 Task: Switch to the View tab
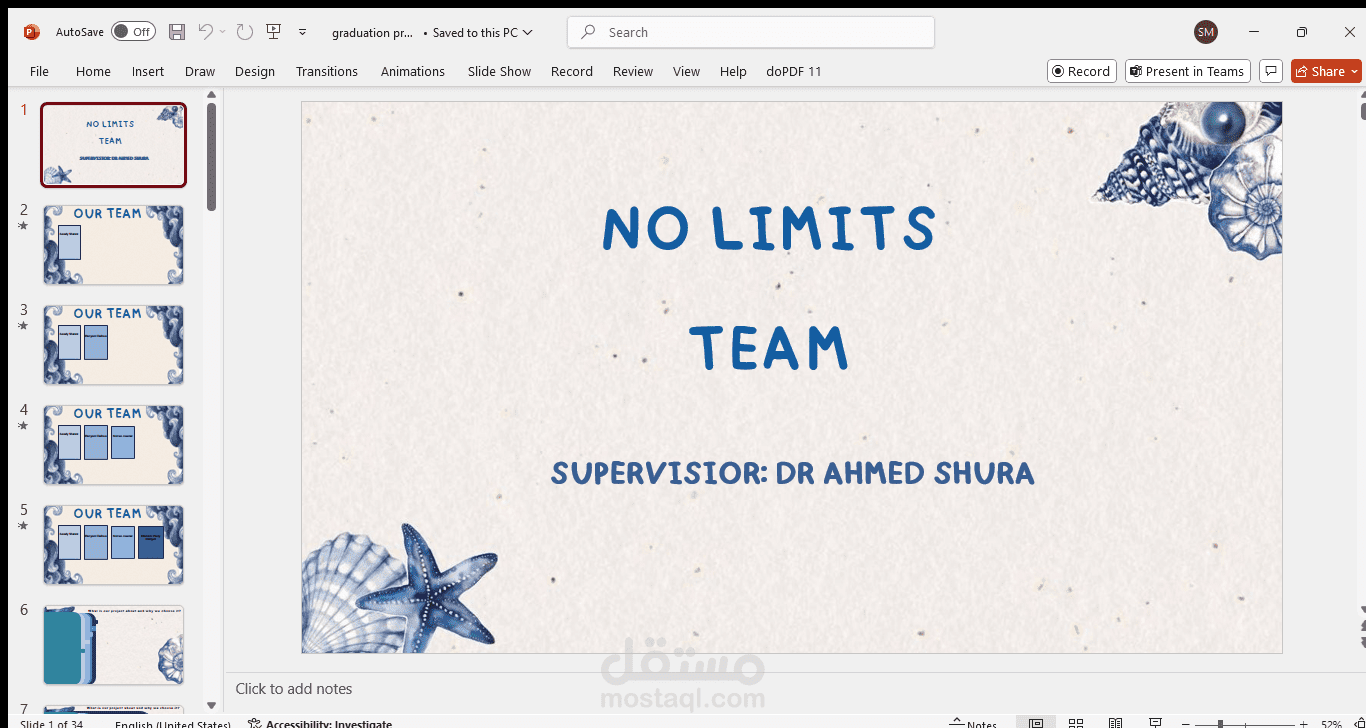pos(686,71)
